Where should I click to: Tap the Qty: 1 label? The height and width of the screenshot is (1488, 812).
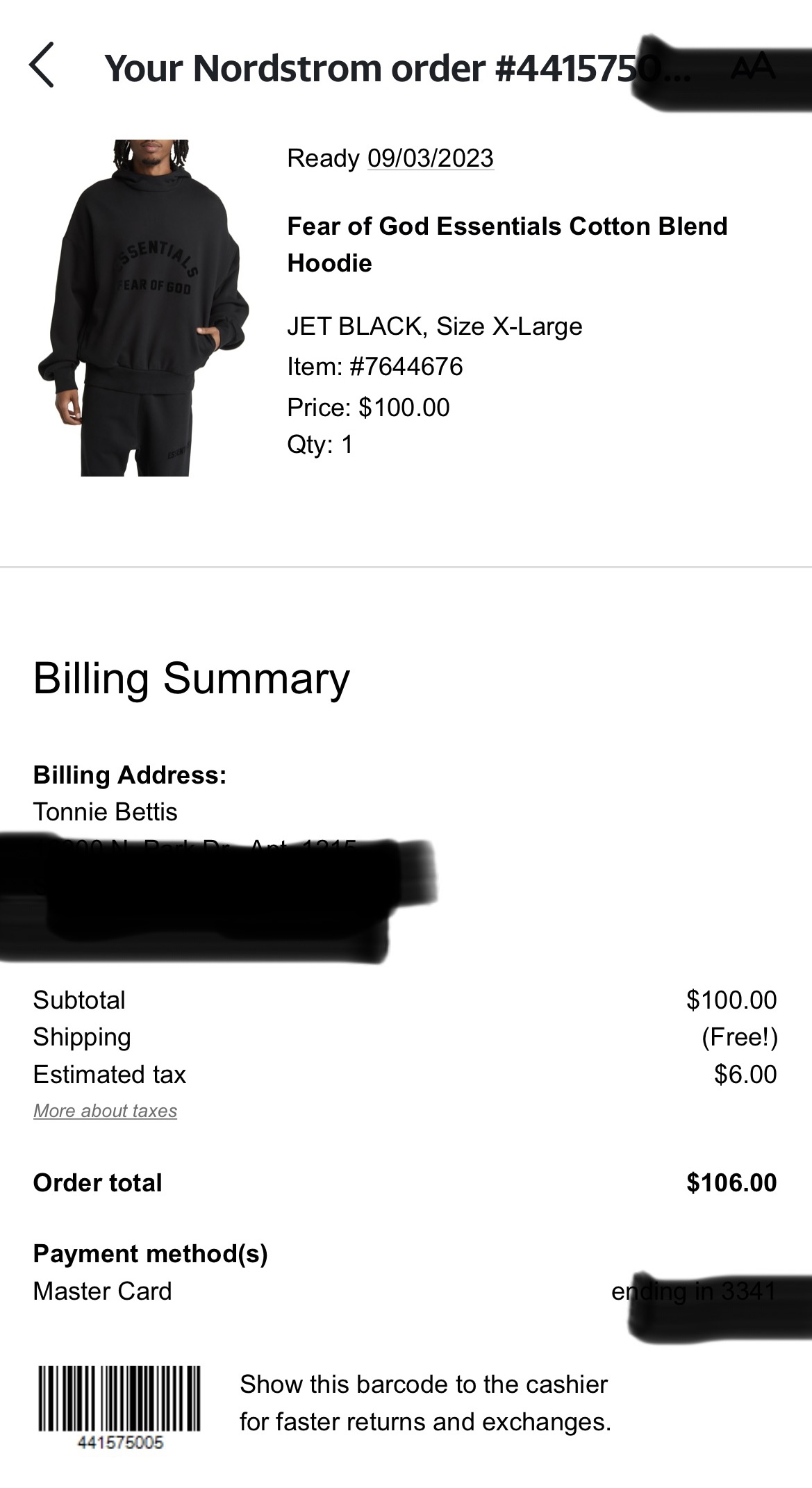pos(320,444)
